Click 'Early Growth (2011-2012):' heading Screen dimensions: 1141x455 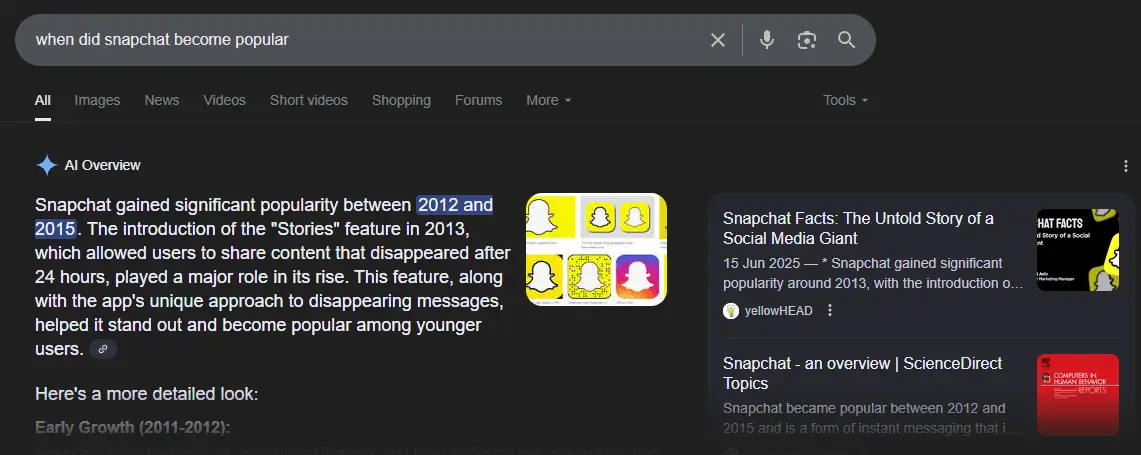132,427
